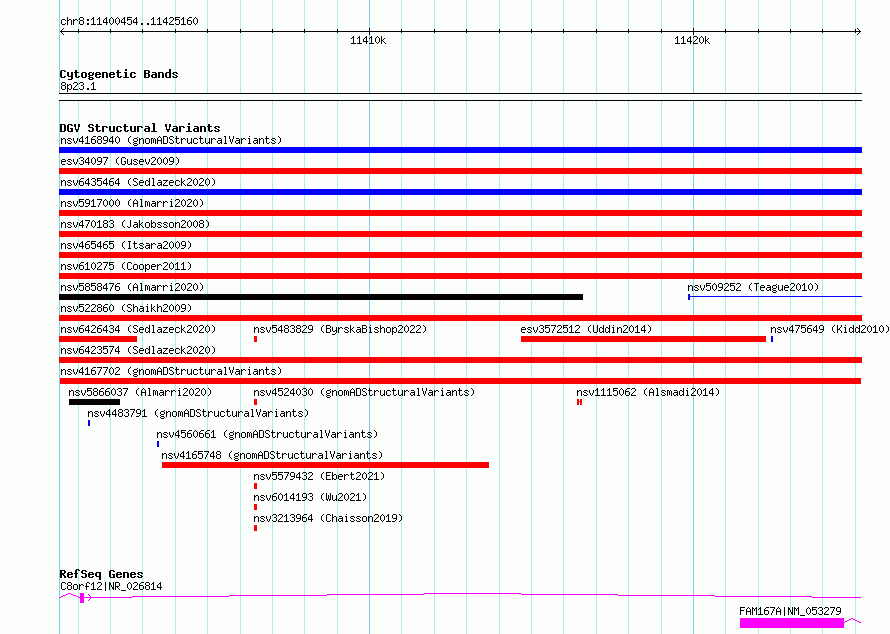Screen dimensions: 890x634
Task: Select the Cytogenetic Bands track title
Action: (119, 74)
